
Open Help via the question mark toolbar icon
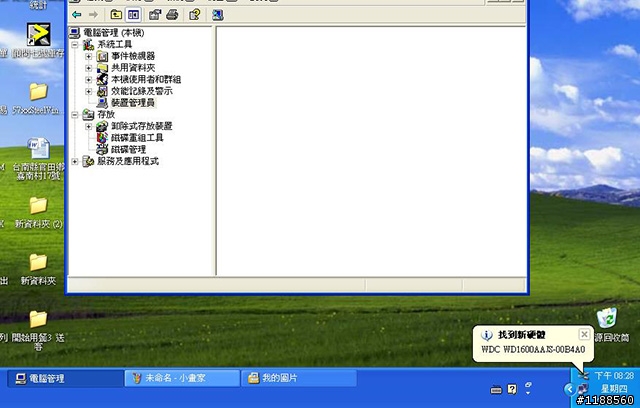(194, 15)
